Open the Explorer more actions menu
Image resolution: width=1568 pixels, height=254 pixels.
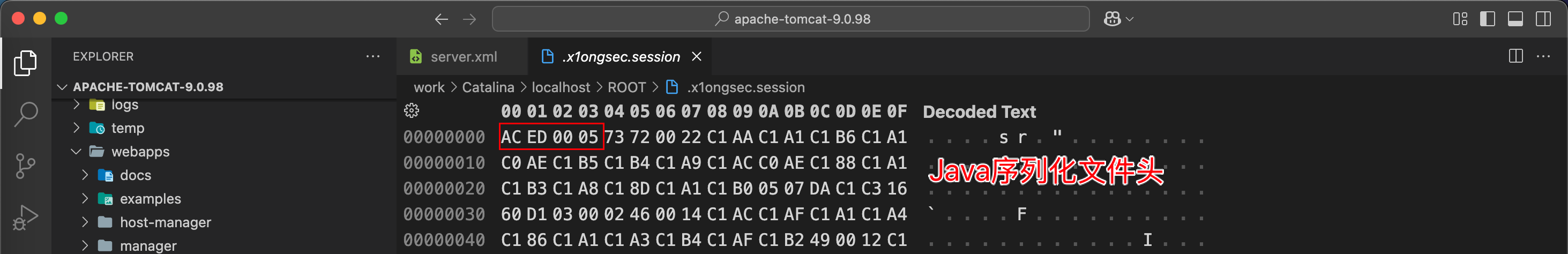click(x=373, y=56)
